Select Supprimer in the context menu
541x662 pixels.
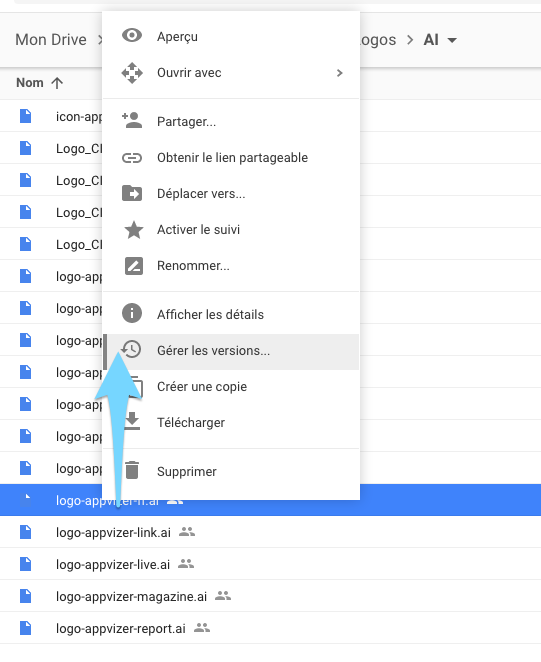(231, 472)
